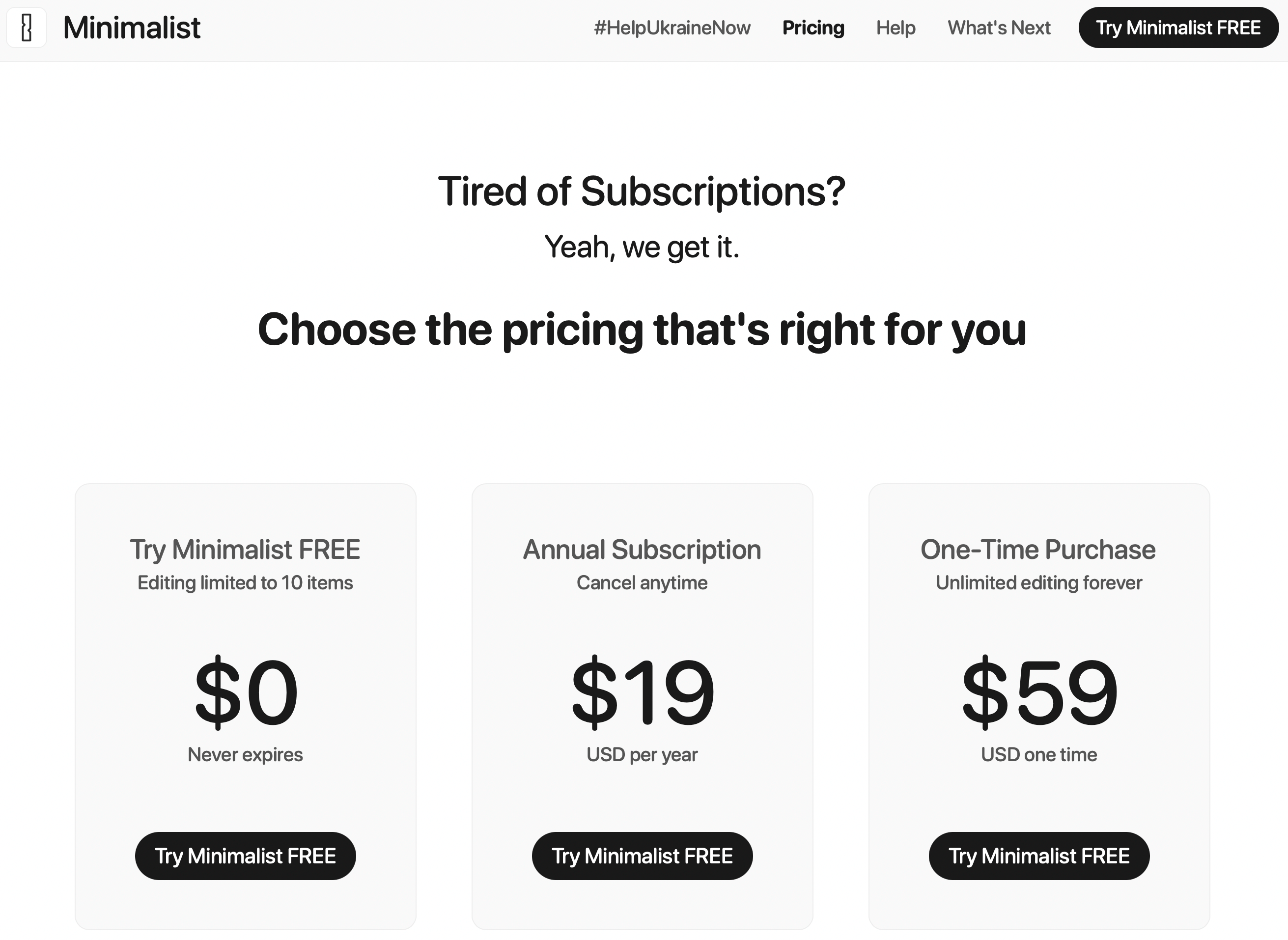Click the USD per year label
Screen dimensions: 1288x940
642,754
